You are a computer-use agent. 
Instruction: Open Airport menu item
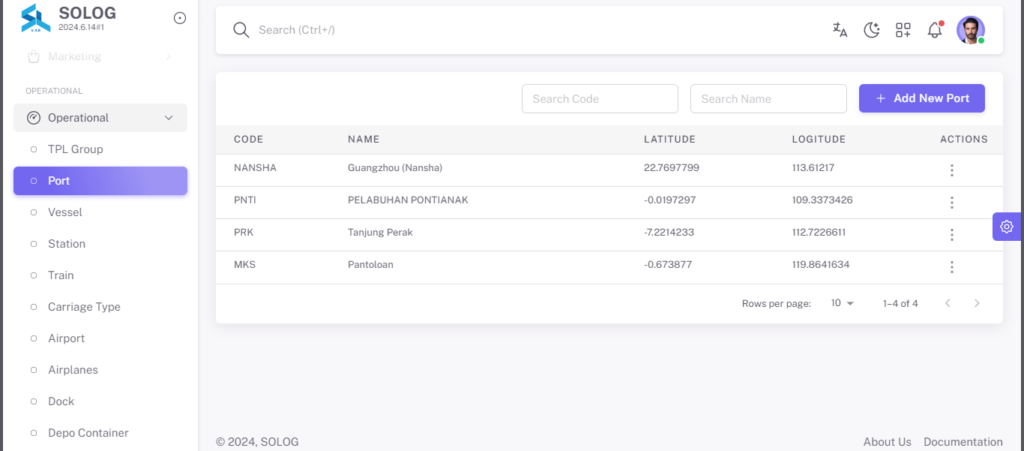coord(101,338)
